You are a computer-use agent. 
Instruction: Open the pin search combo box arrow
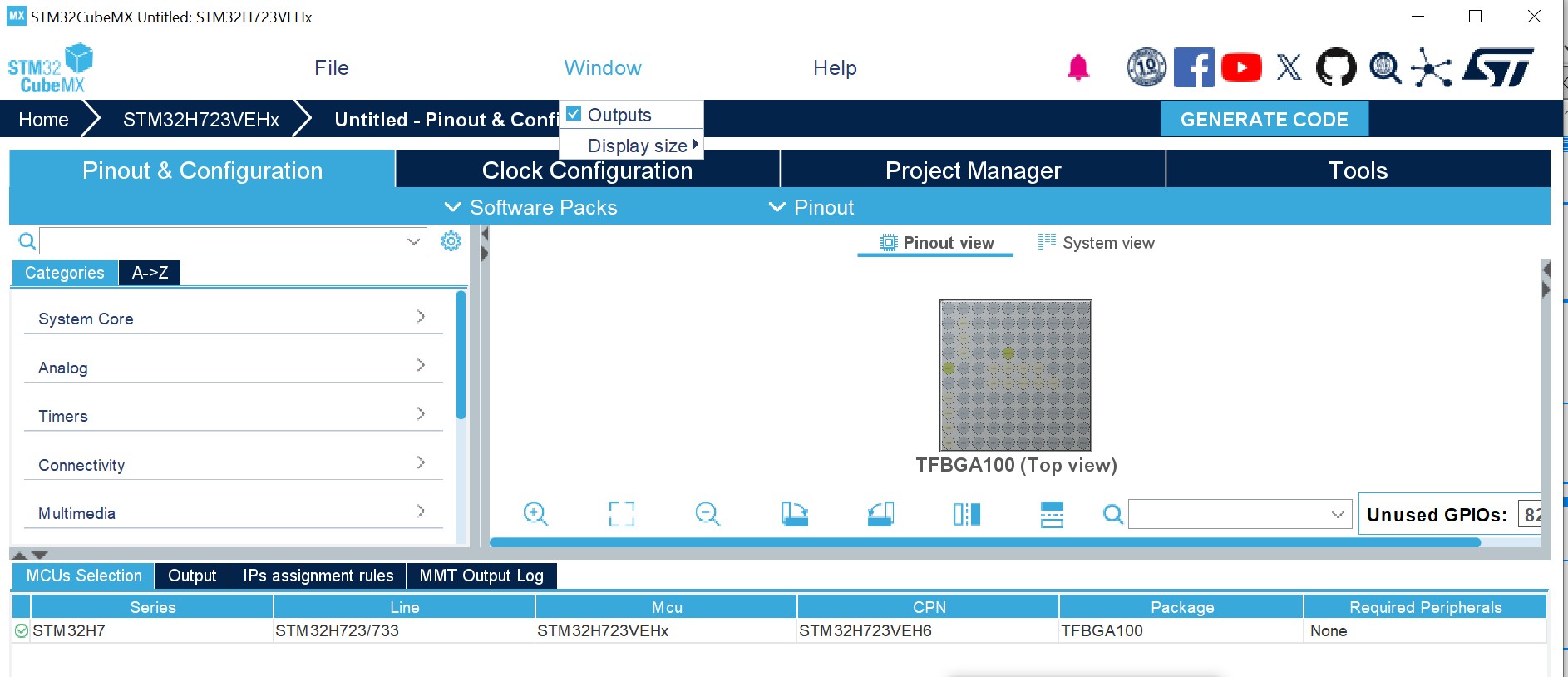1338,514
